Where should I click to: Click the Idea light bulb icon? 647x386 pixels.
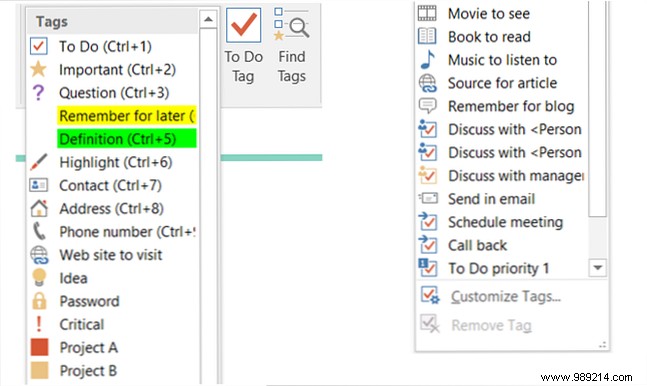(x=39, y=277)
